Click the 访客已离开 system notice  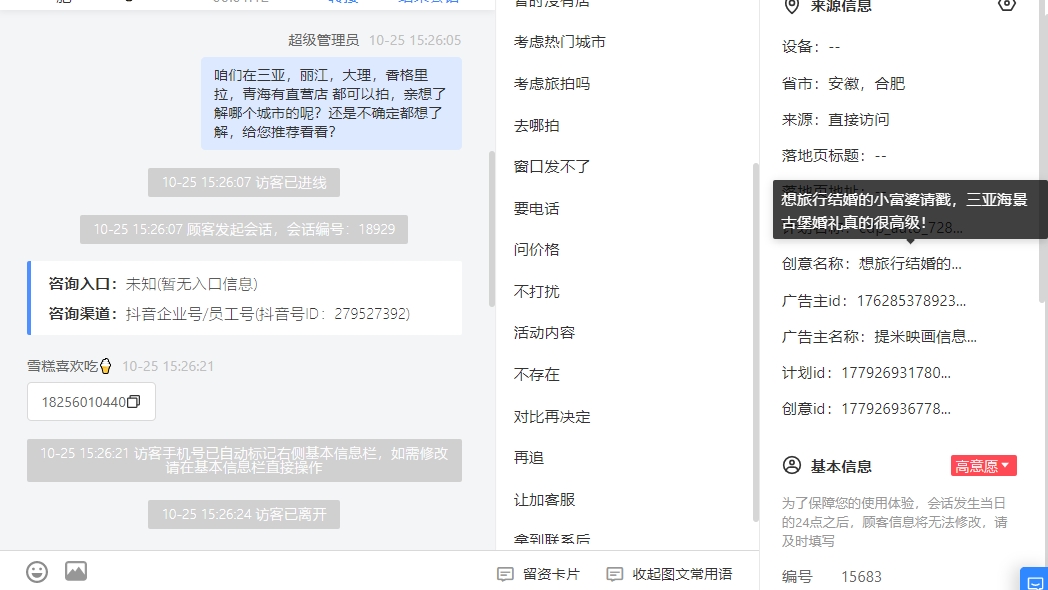coord(244,514)
